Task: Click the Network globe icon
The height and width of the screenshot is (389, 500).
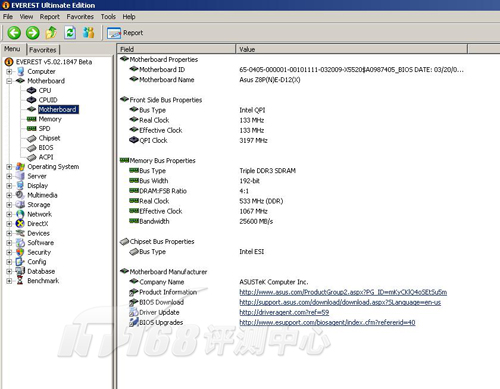Action: click(x=20, y=214)
